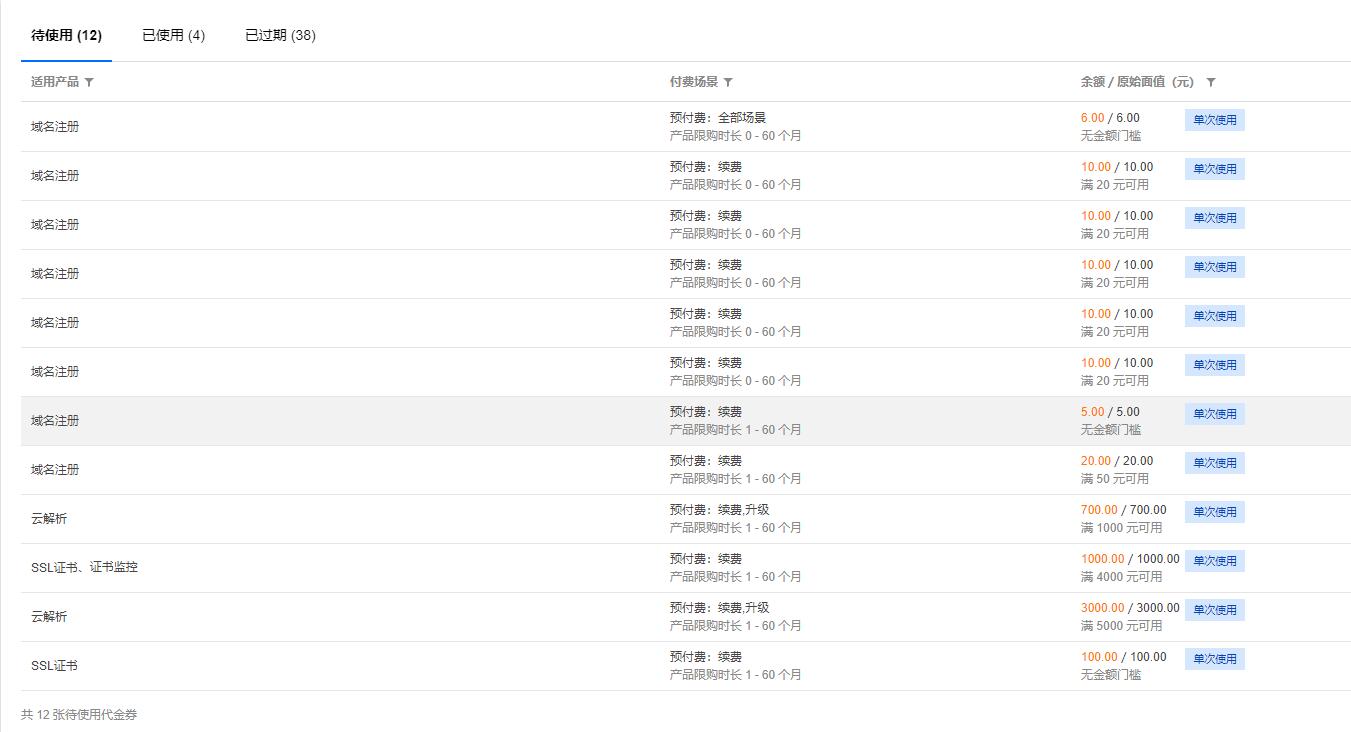The width and height of the screenshot is (1351, 732).
Task: Switch to the 已使用 (4) tab
Action: [x=173, y=36]
